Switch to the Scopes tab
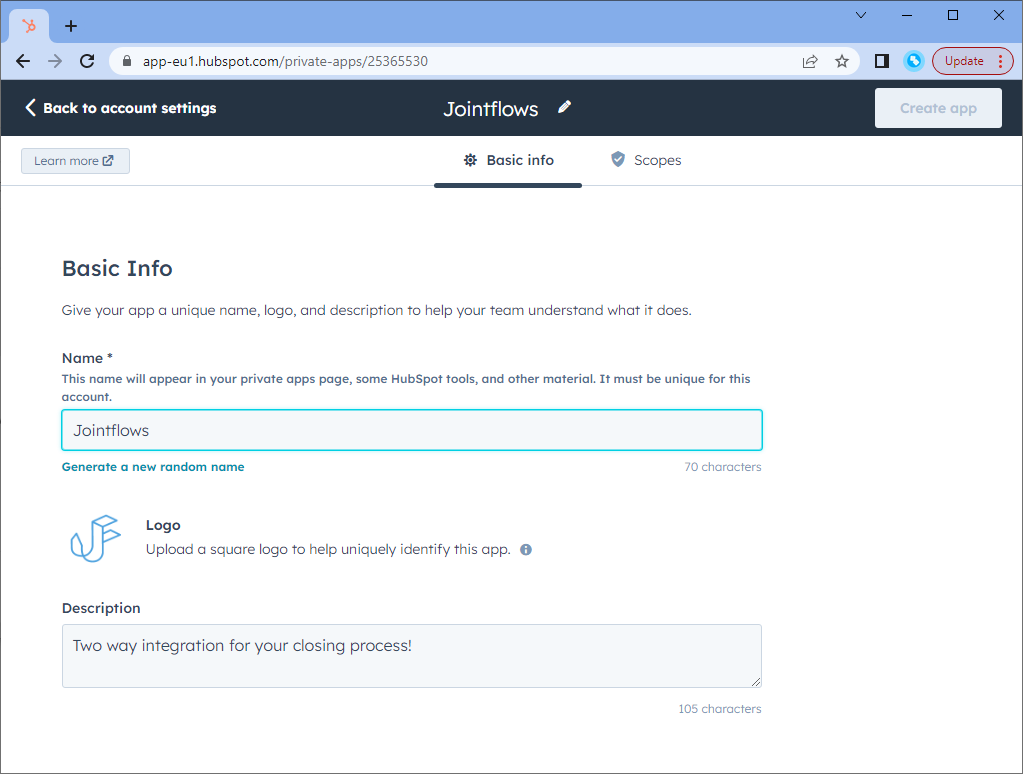 click(x=646, y=160)
